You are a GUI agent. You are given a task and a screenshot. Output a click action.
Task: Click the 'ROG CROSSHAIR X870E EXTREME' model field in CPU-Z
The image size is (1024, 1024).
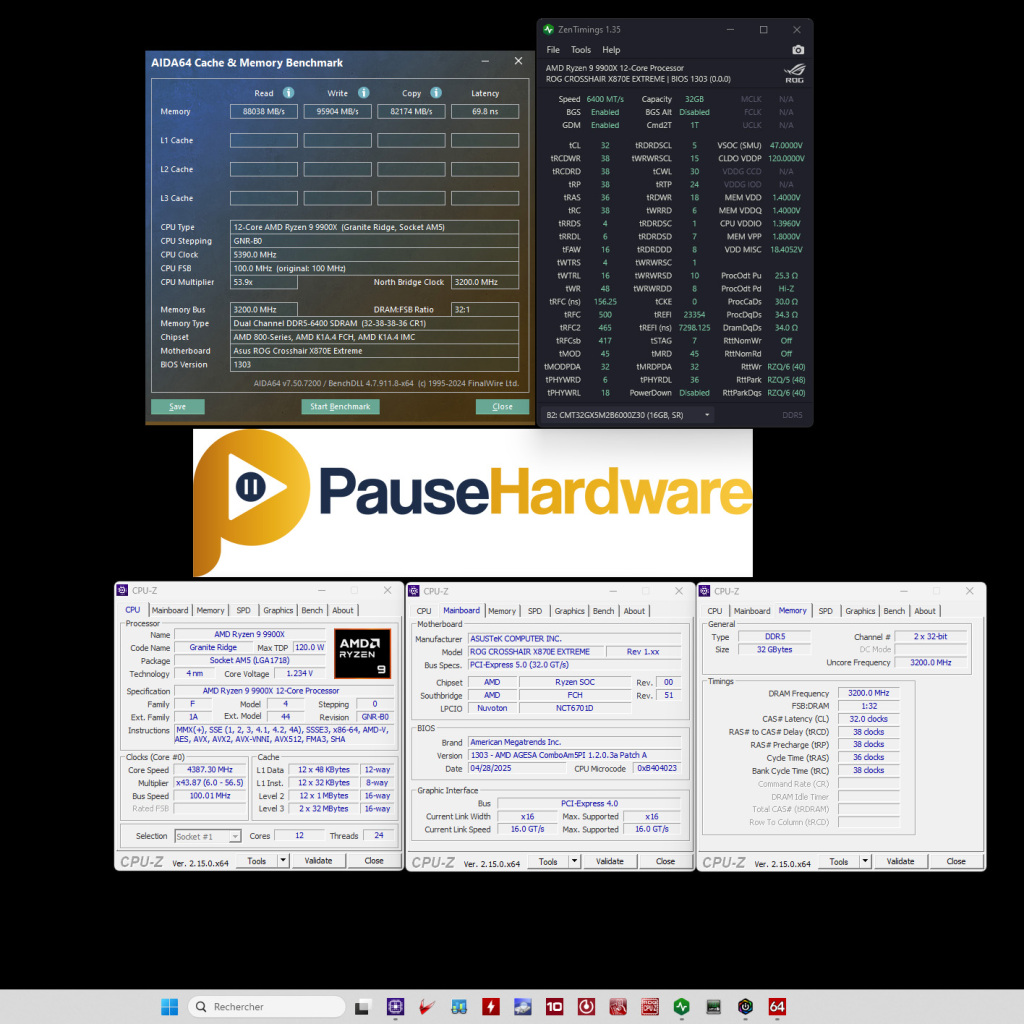(536, 652)
